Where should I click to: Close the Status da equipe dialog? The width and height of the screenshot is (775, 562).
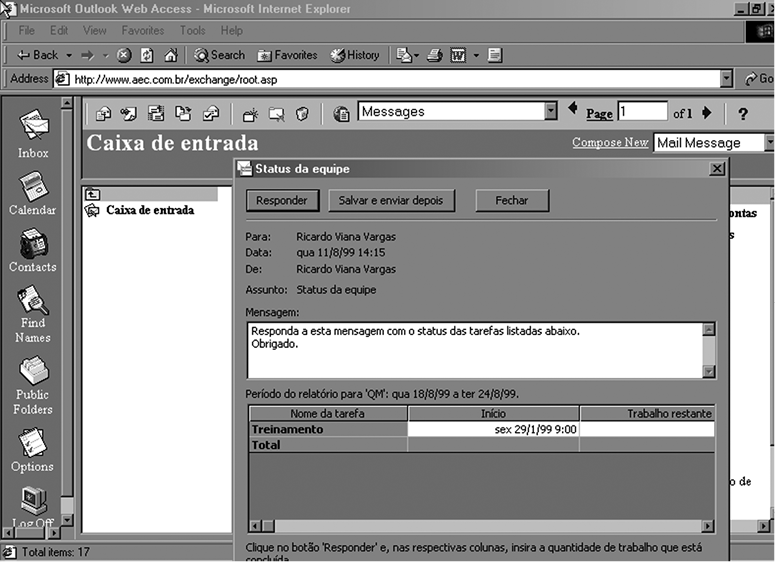tap(717, 169)
